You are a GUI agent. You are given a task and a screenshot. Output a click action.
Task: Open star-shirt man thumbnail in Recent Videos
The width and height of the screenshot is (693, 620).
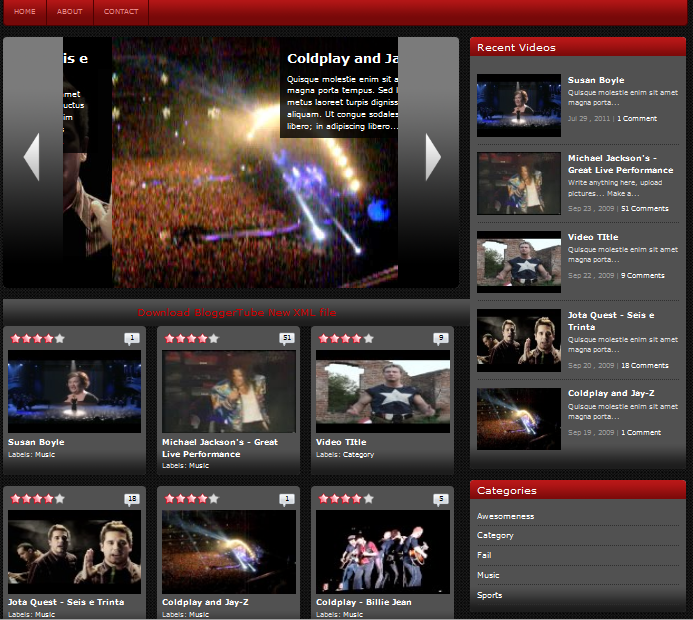tap(519, 262)
